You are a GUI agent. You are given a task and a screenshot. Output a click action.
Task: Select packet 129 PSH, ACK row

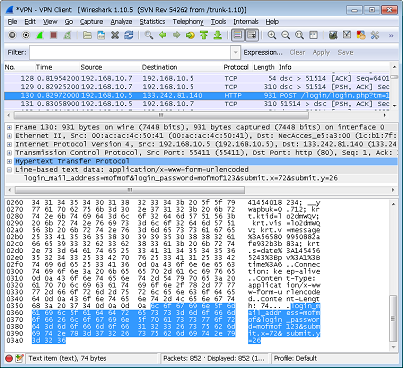[x=197, y=87]
